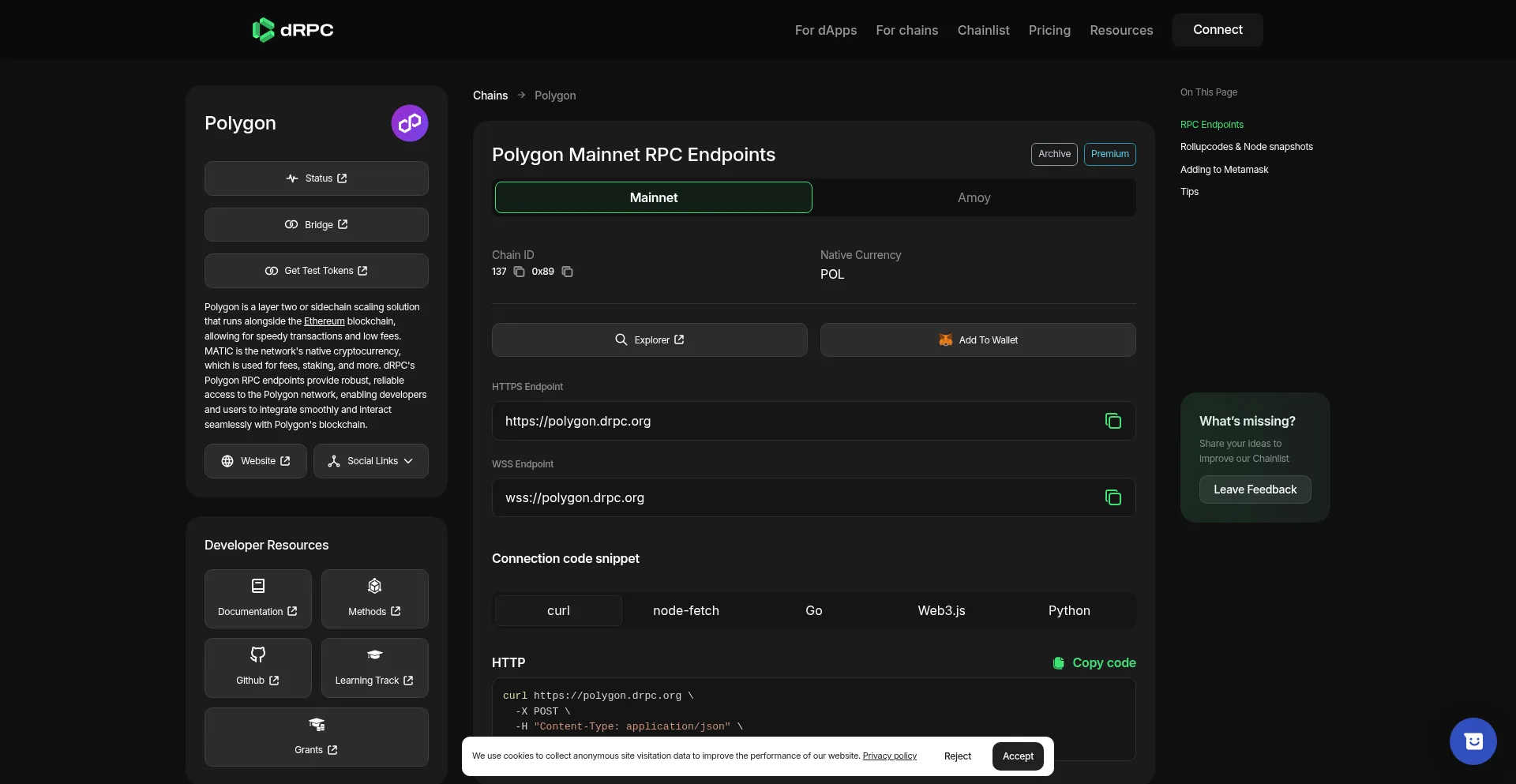Viewport: 1516px width, 784px height.
Task: Click the curl command code line
Action: 598,696
